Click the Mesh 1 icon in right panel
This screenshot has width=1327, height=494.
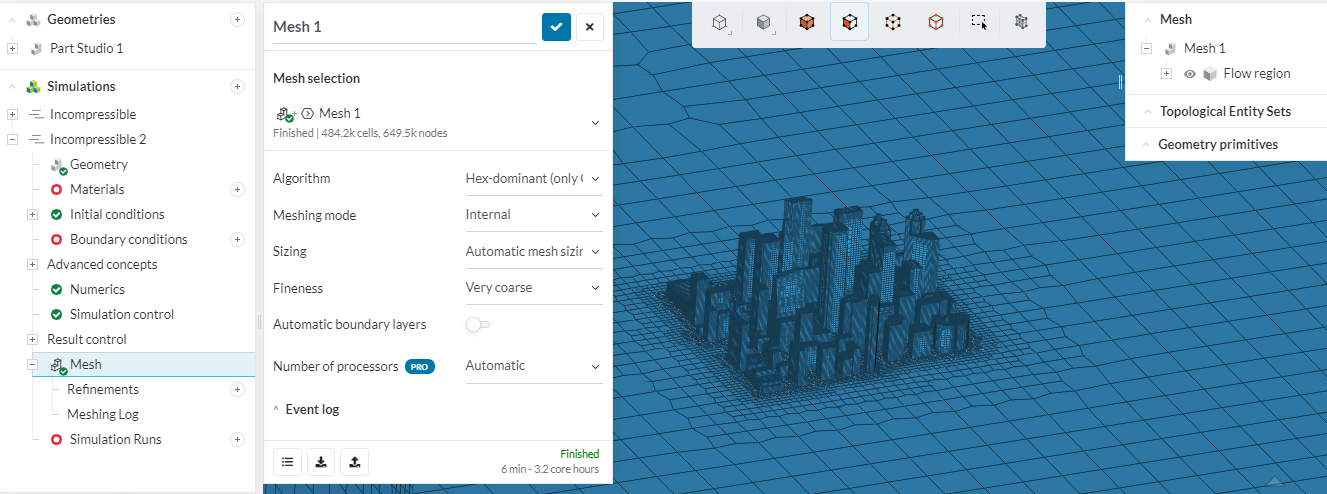tap(1170, 48)
